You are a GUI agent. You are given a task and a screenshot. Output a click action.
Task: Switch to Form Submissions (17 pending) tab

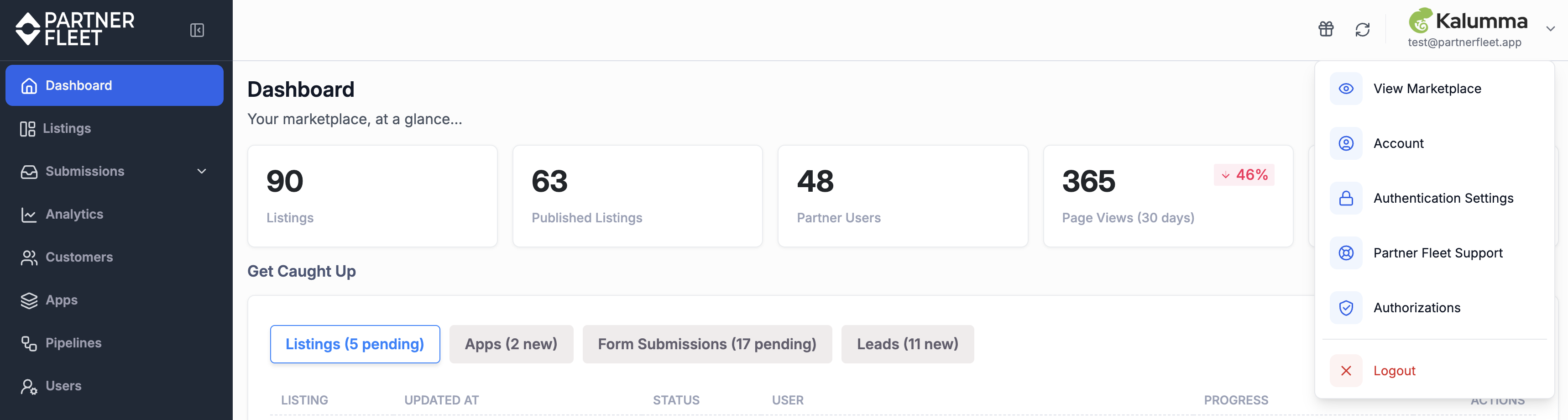click(707, 344)
